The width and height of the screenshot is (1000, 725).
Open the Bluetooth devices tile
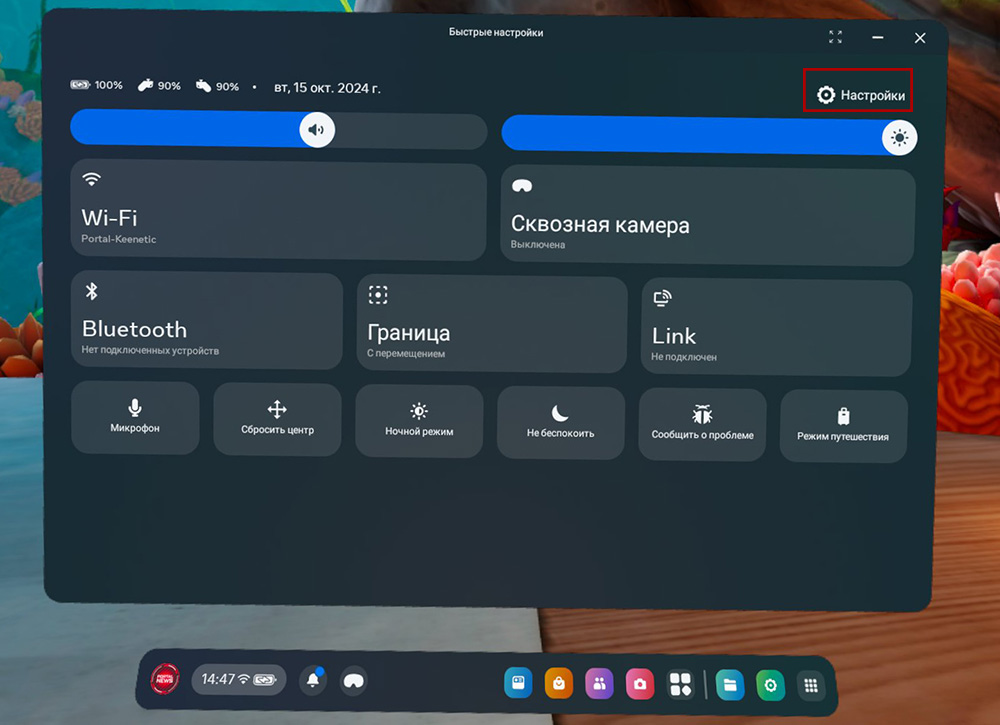(x=206, y=320)
